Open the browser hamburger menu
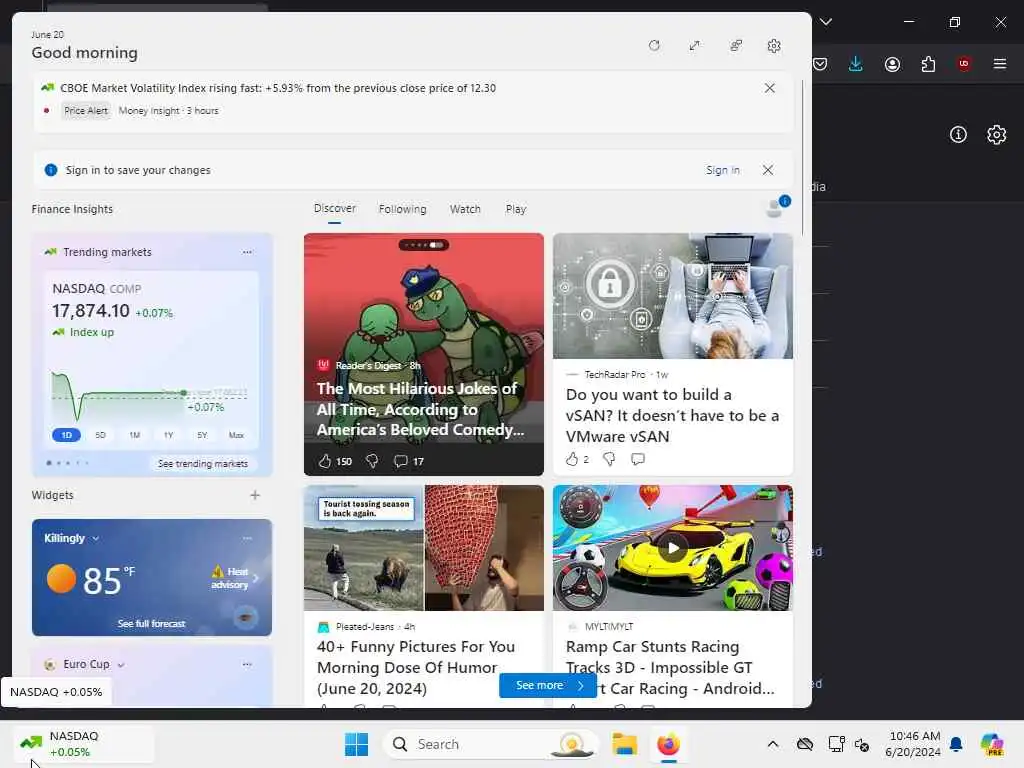The image size is (1024, 768). coord(1000,64)
